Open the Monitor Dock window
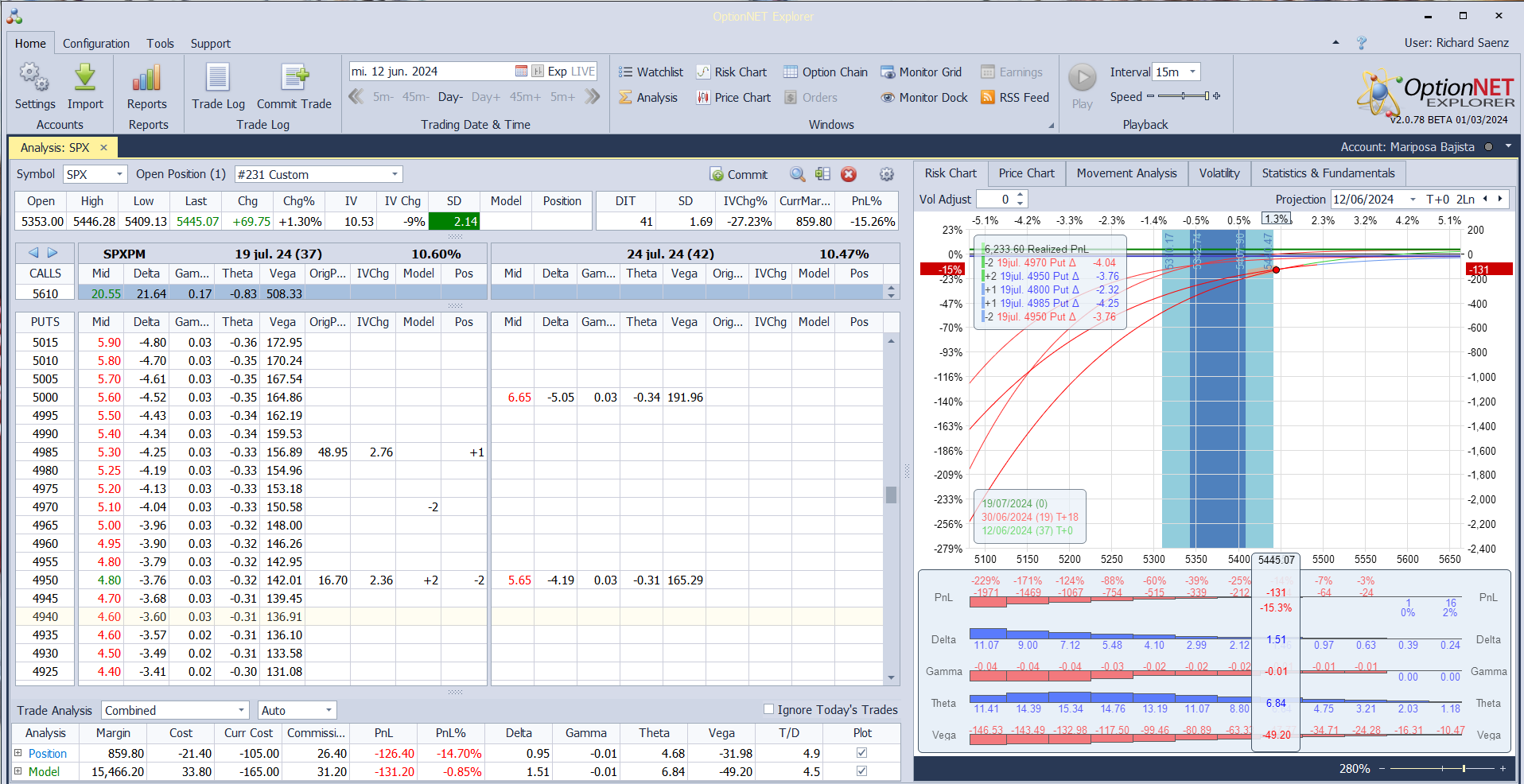Image resolution: width=1524 pixels, height=784 pixels. click(924, 98)
